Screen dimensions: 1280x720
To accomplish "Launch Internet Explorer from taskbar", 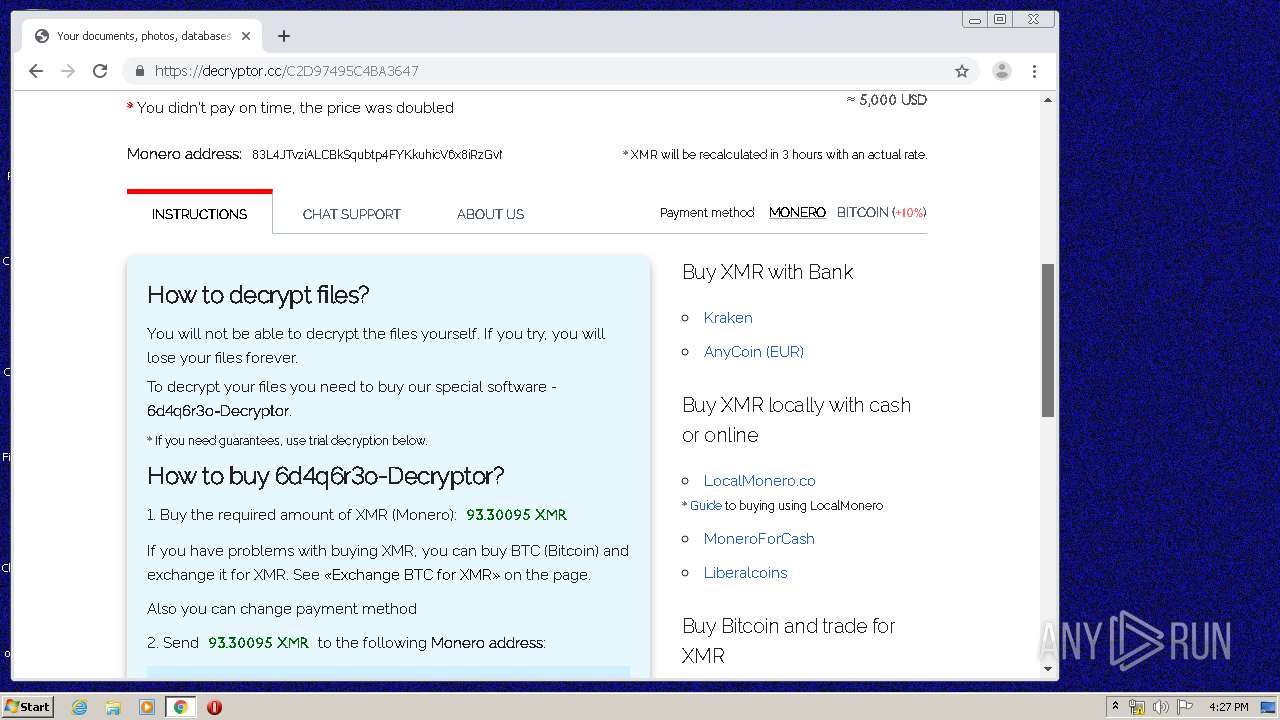I will click(x=79, y=707).
